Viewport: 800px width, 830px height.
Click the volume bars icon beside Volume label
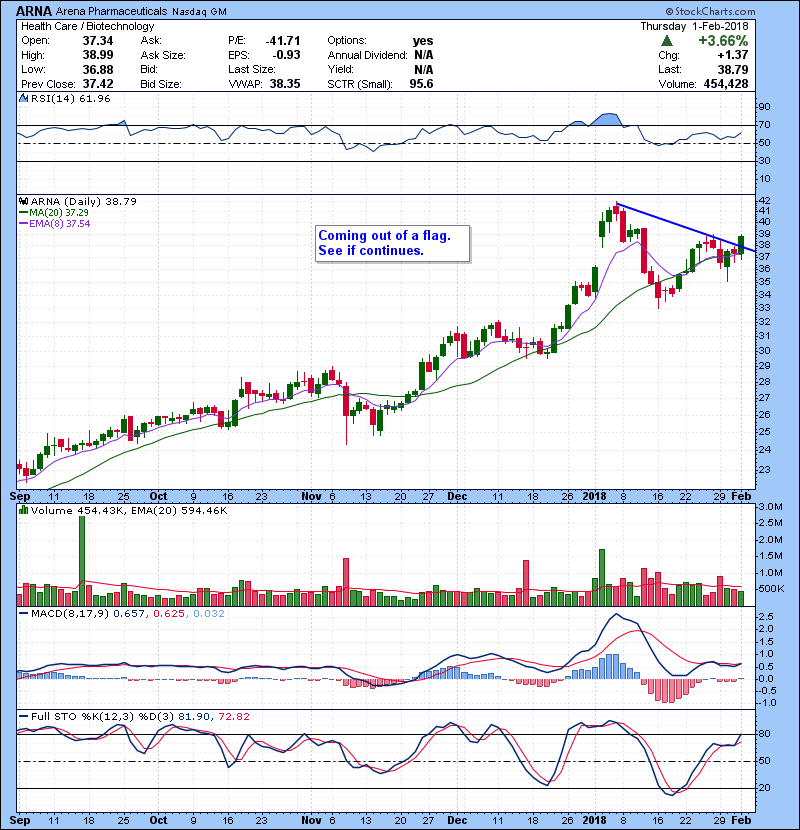tap(23, 510)
